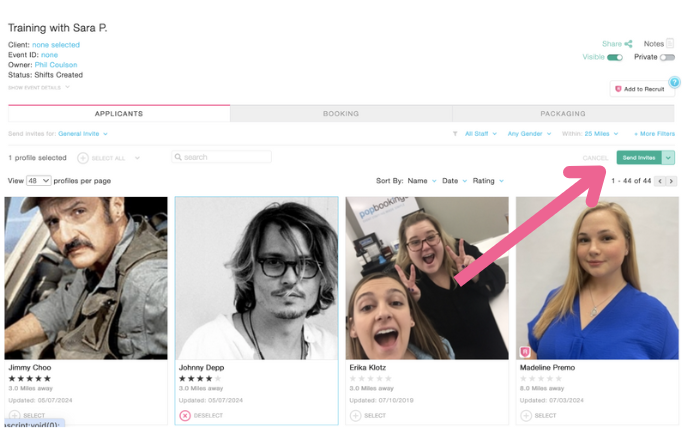
Task: Click the Select All plus icon
Action: tap(83, 158)
